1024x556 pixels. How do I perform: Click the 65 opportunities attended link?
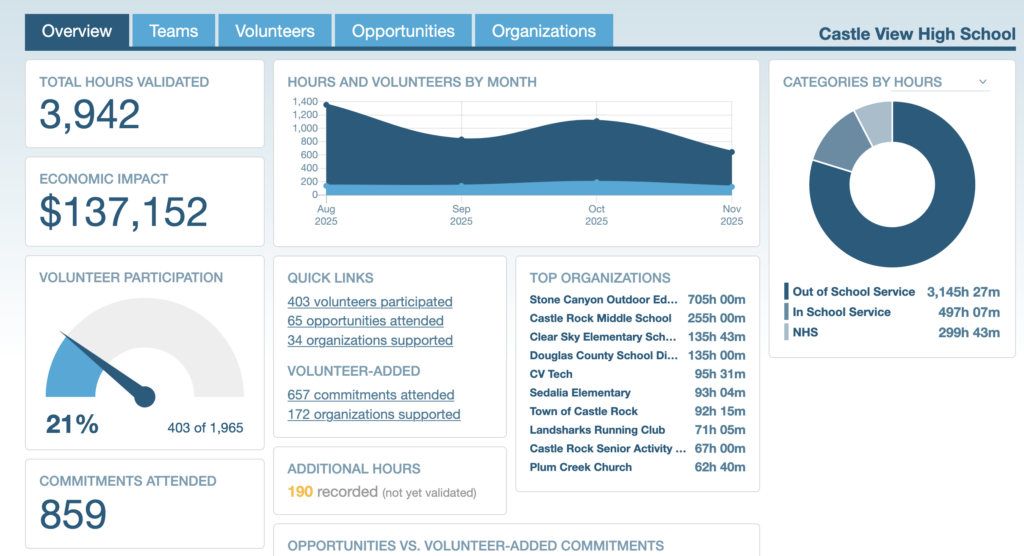tap(365, 321)
